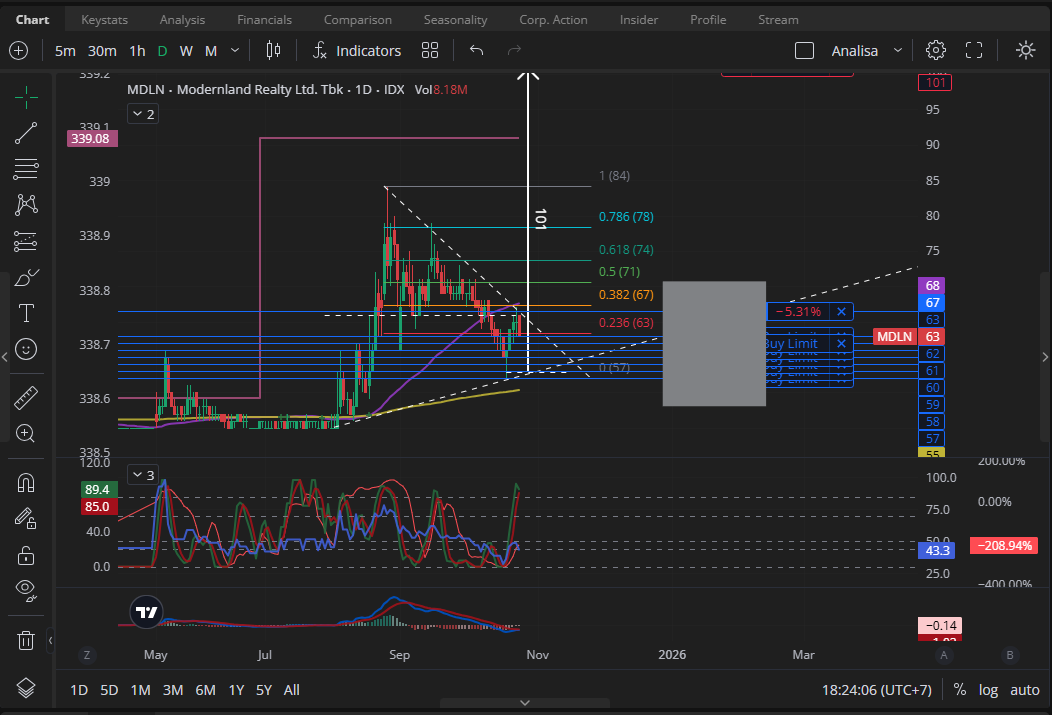Image resolution: width=1052 pixels, height=715 pixels.
Task: Choose the ruler measure tool
Action: point(26,398)
